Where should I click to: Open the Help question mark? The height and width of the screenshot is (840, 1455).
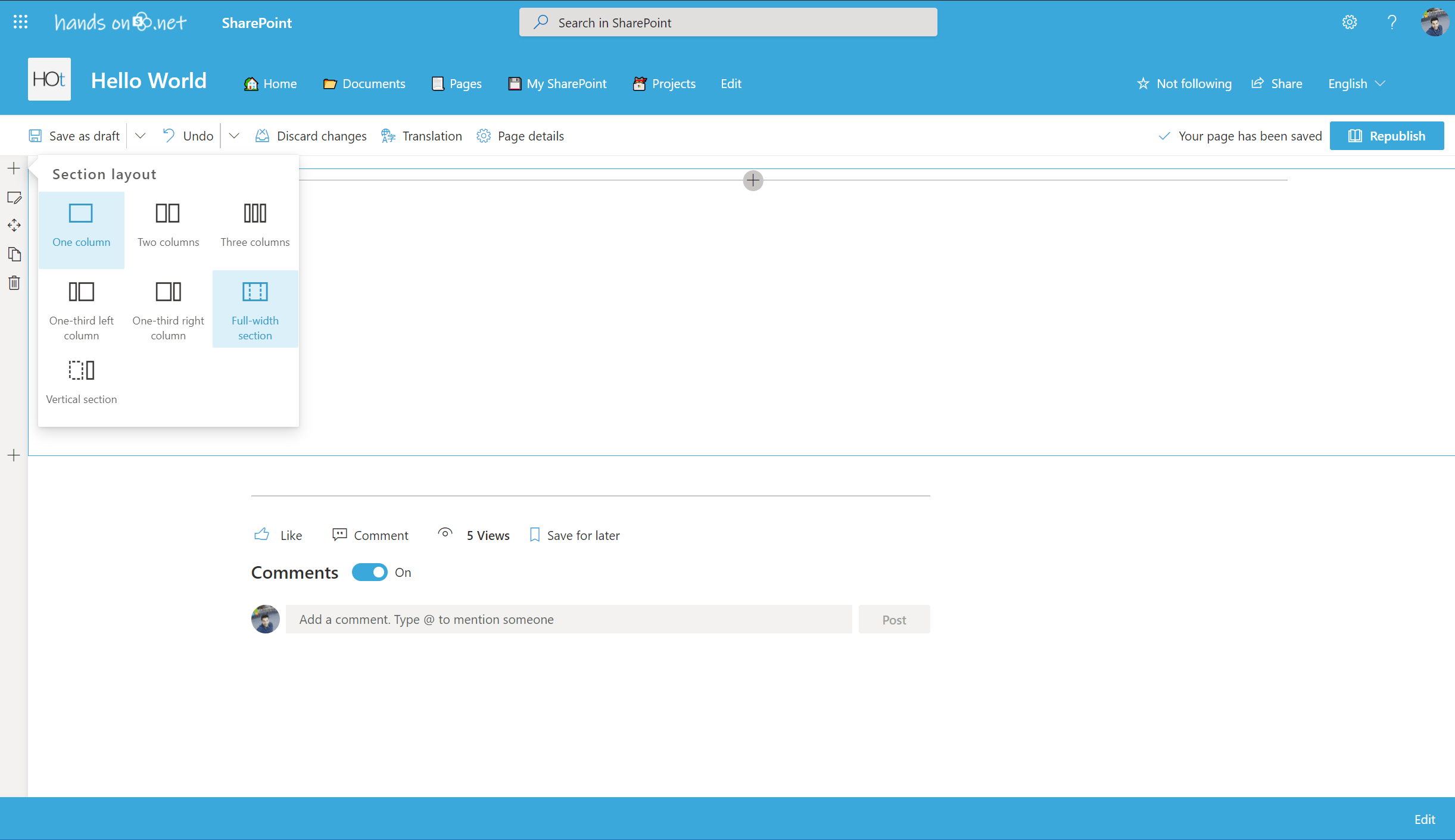[1392, 22]
